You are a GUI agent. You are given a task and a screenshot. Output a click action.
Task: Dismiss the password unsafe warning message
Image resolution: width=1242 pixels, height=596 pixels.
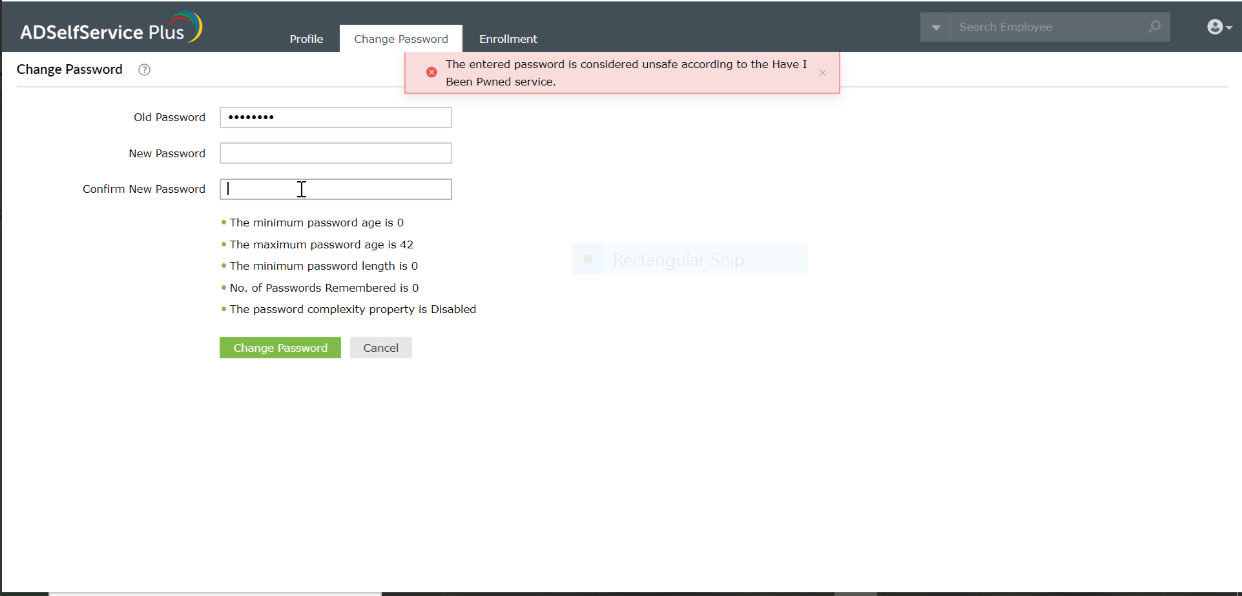click(x=823, y=72)
